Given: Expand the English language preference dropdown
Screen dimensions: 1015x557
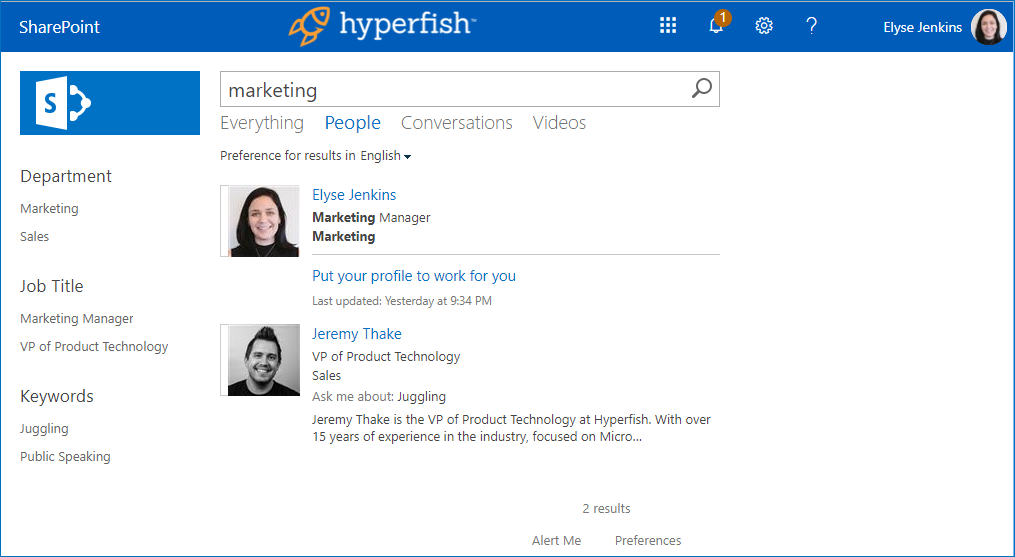Looking at the screenshot, I should (x=386, y=155).
